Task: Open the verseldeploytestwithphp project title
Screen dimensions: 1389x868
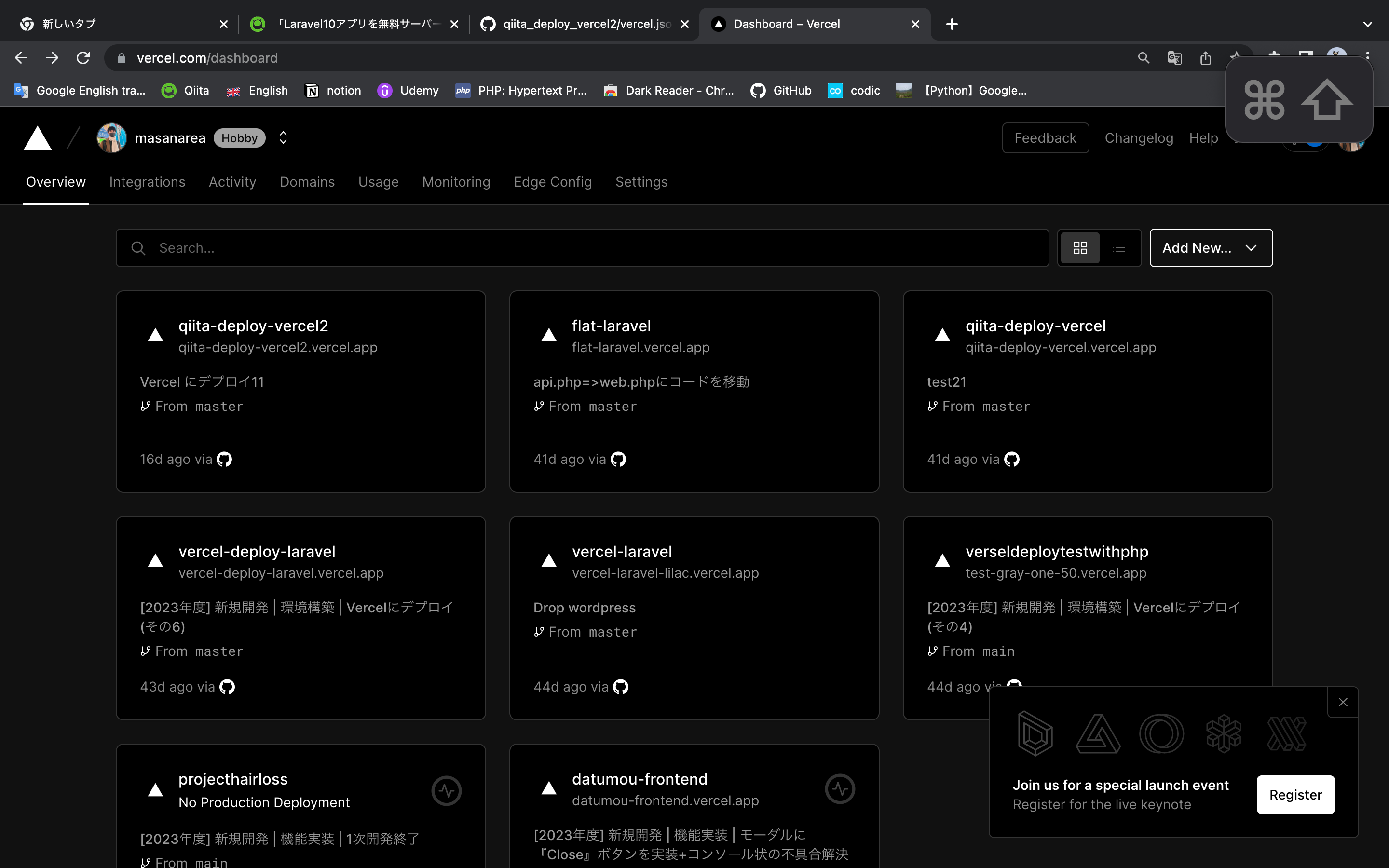Action: [x=1057, y=552]
